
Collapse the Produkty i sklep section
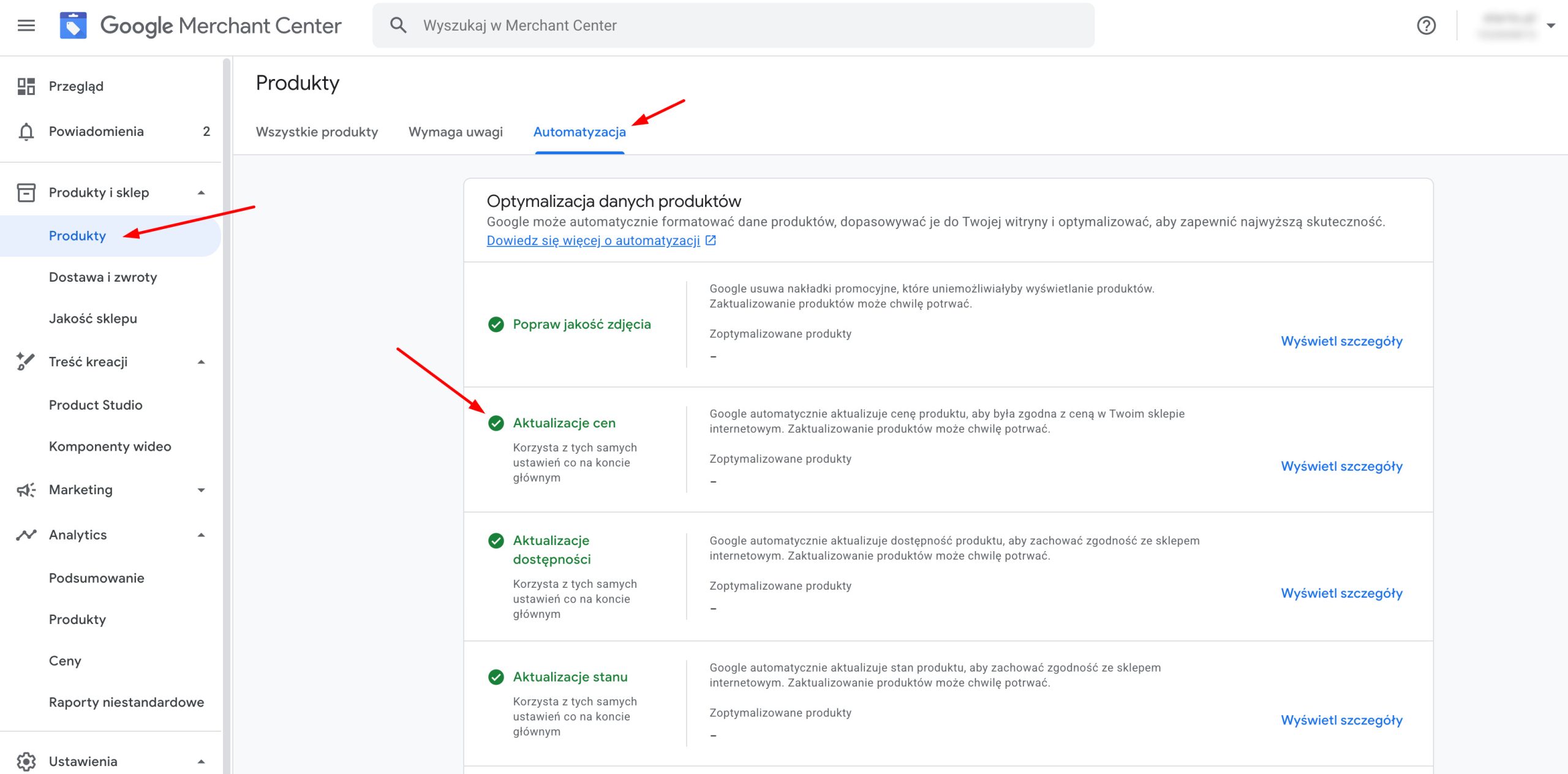tap(201, 193)
